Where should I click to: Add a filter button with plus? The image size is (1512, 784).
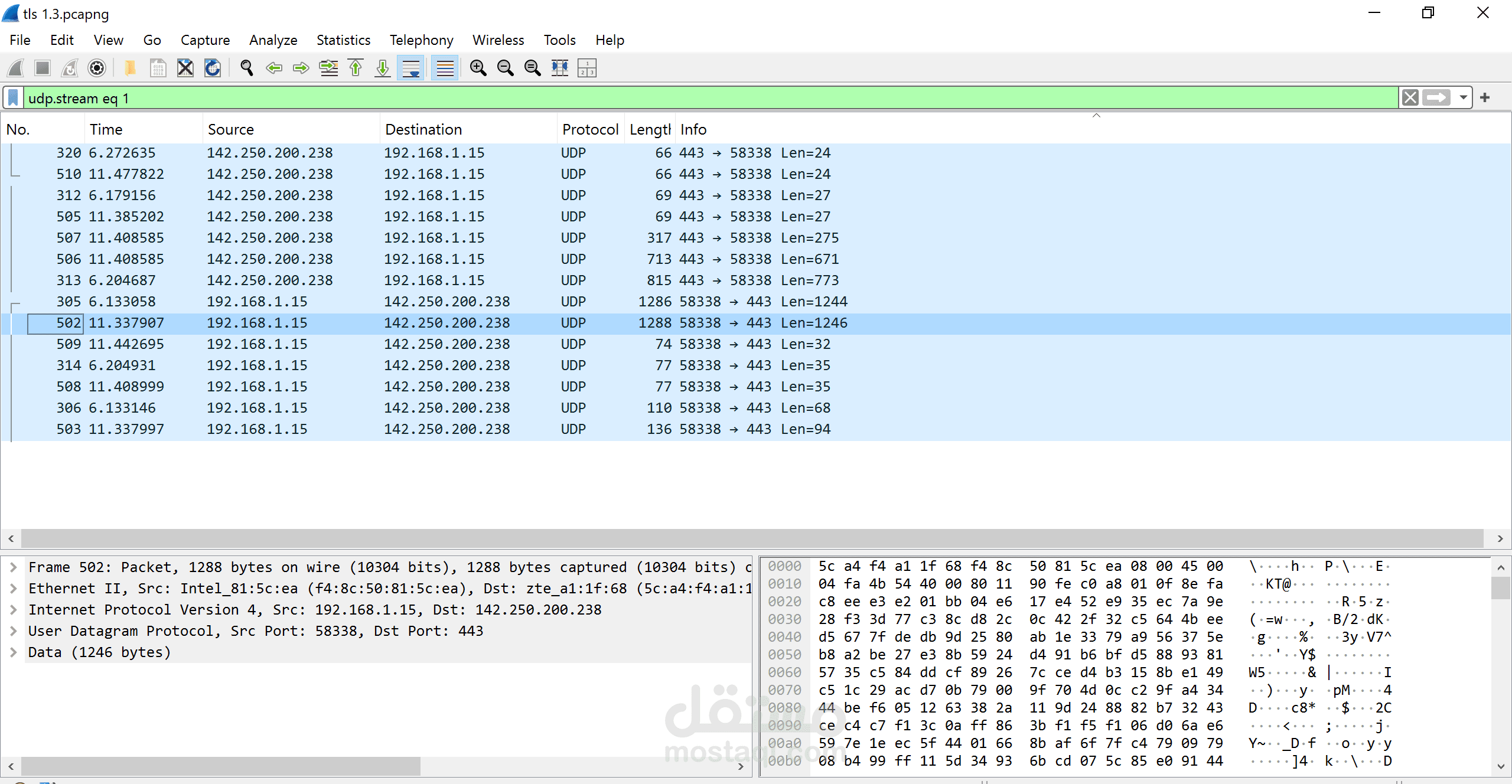1485,98
